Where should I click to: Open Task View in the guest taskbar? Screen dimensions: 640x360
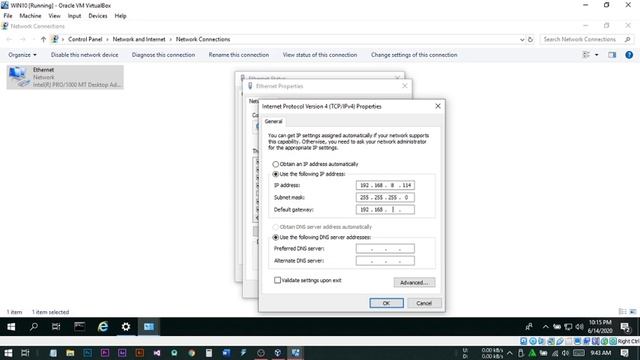56,327
